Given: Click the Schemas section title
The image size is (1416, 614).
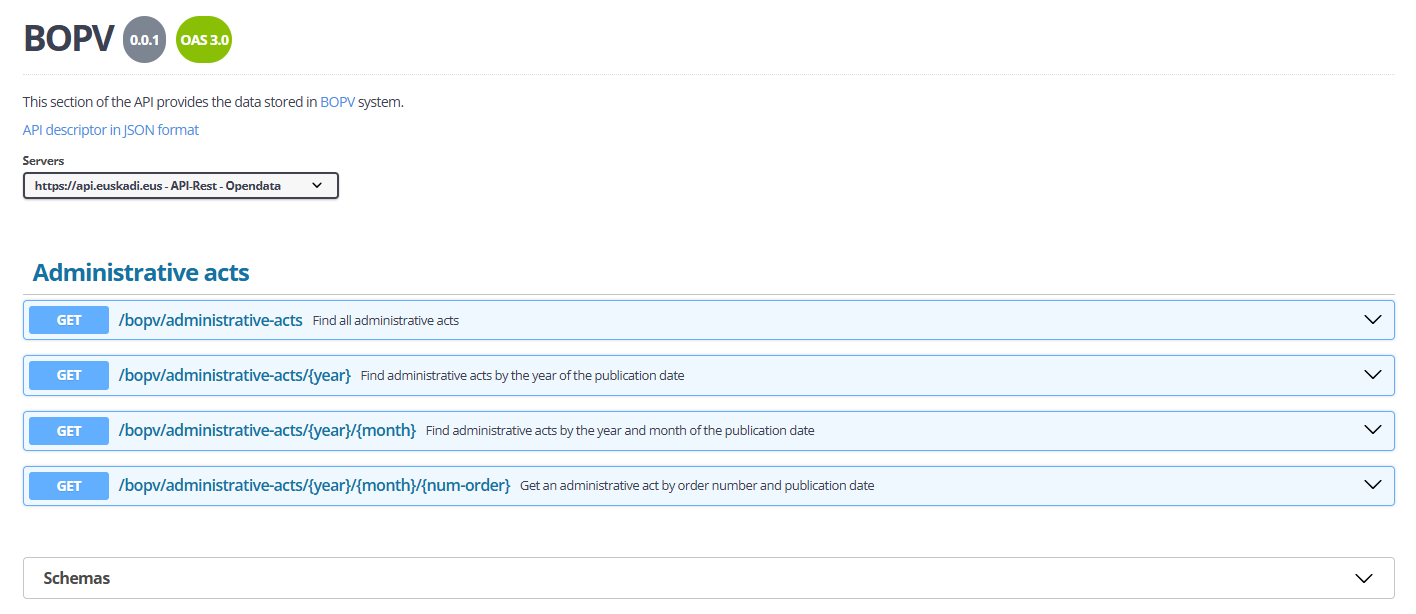Looking at the screenshot, I should pyautogui.click(x=77, y=578).
